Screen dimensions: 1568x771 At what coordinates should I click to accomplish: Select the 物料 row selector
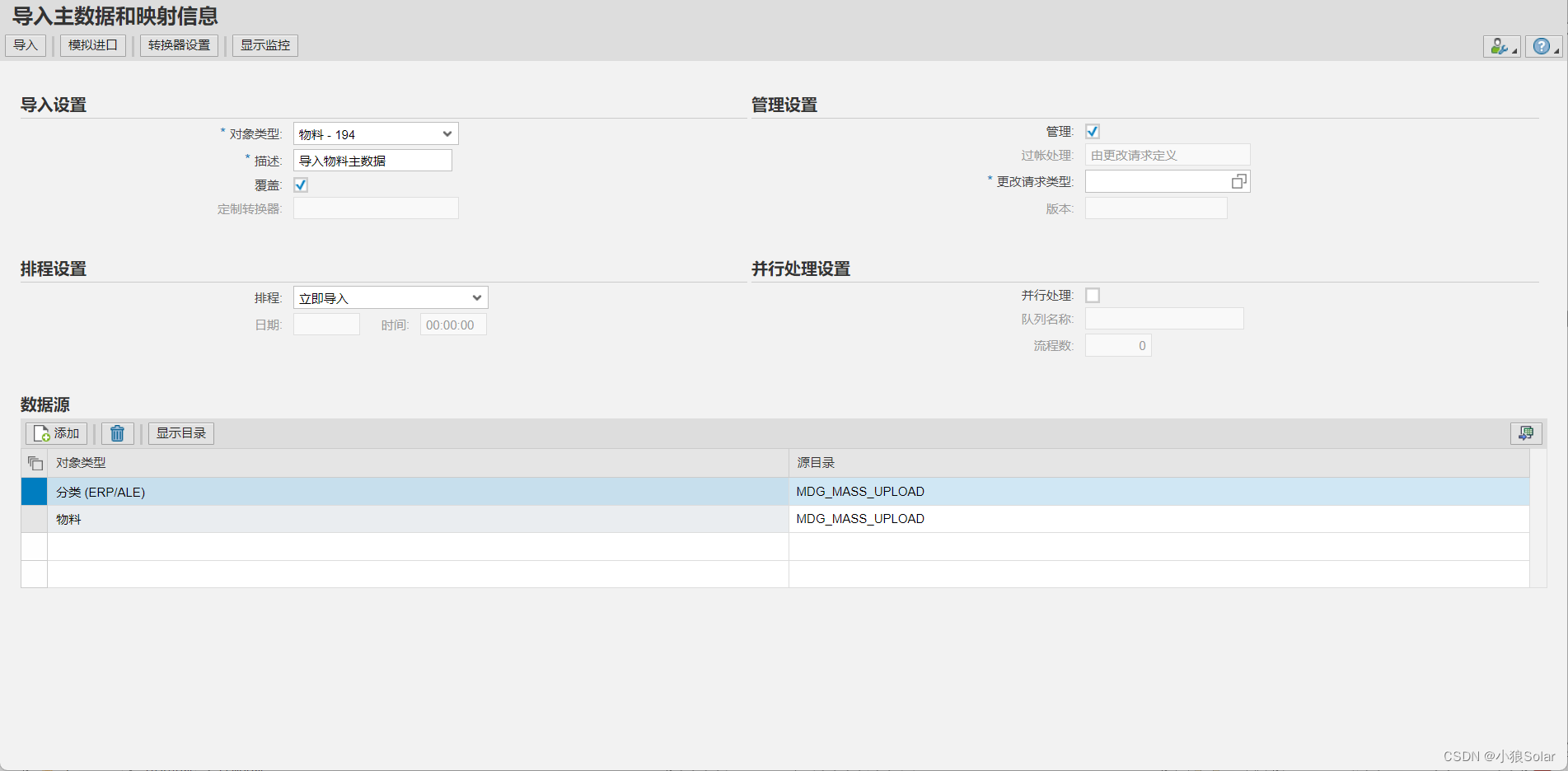pos(34,519)
